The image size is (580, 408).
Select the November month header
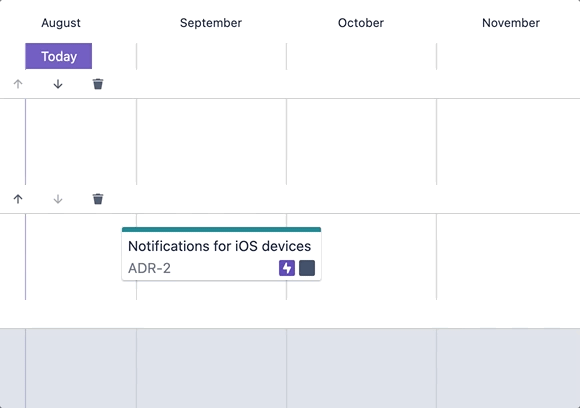(x=511, y=23)
